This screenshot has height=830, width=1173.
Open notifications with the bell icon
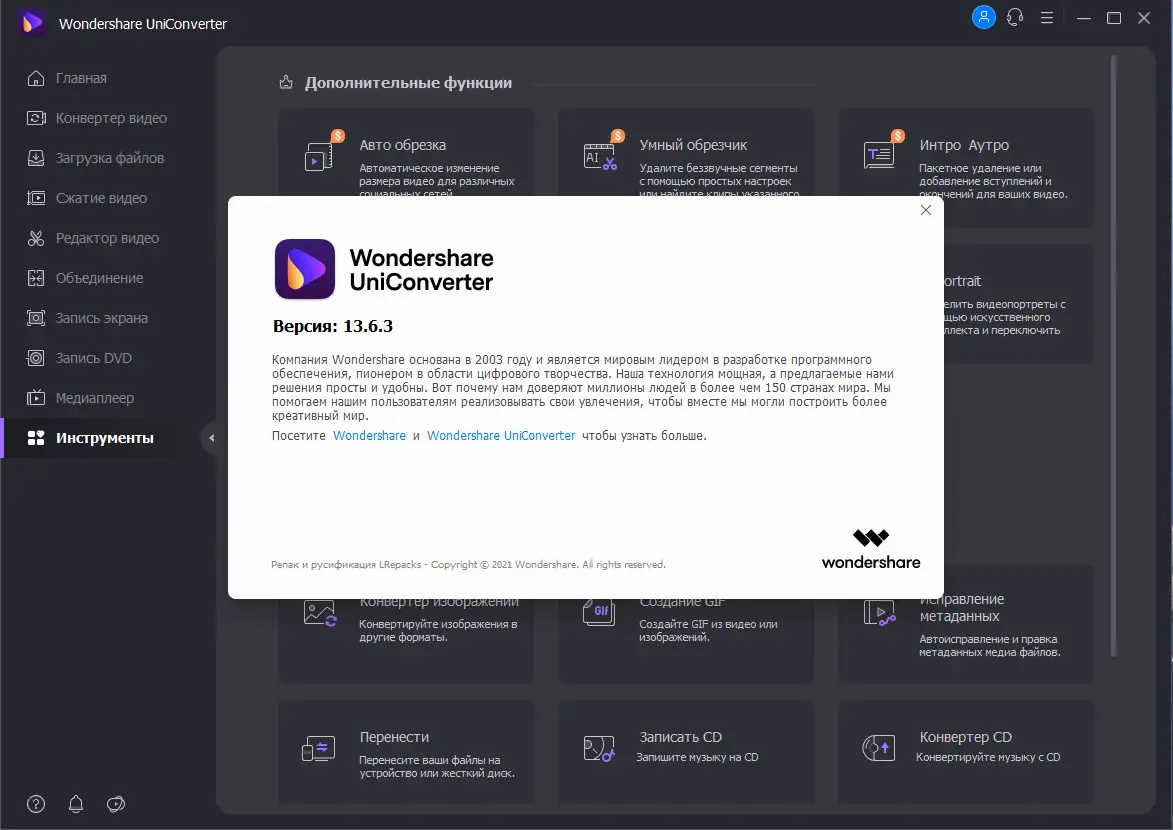(75, 804)
